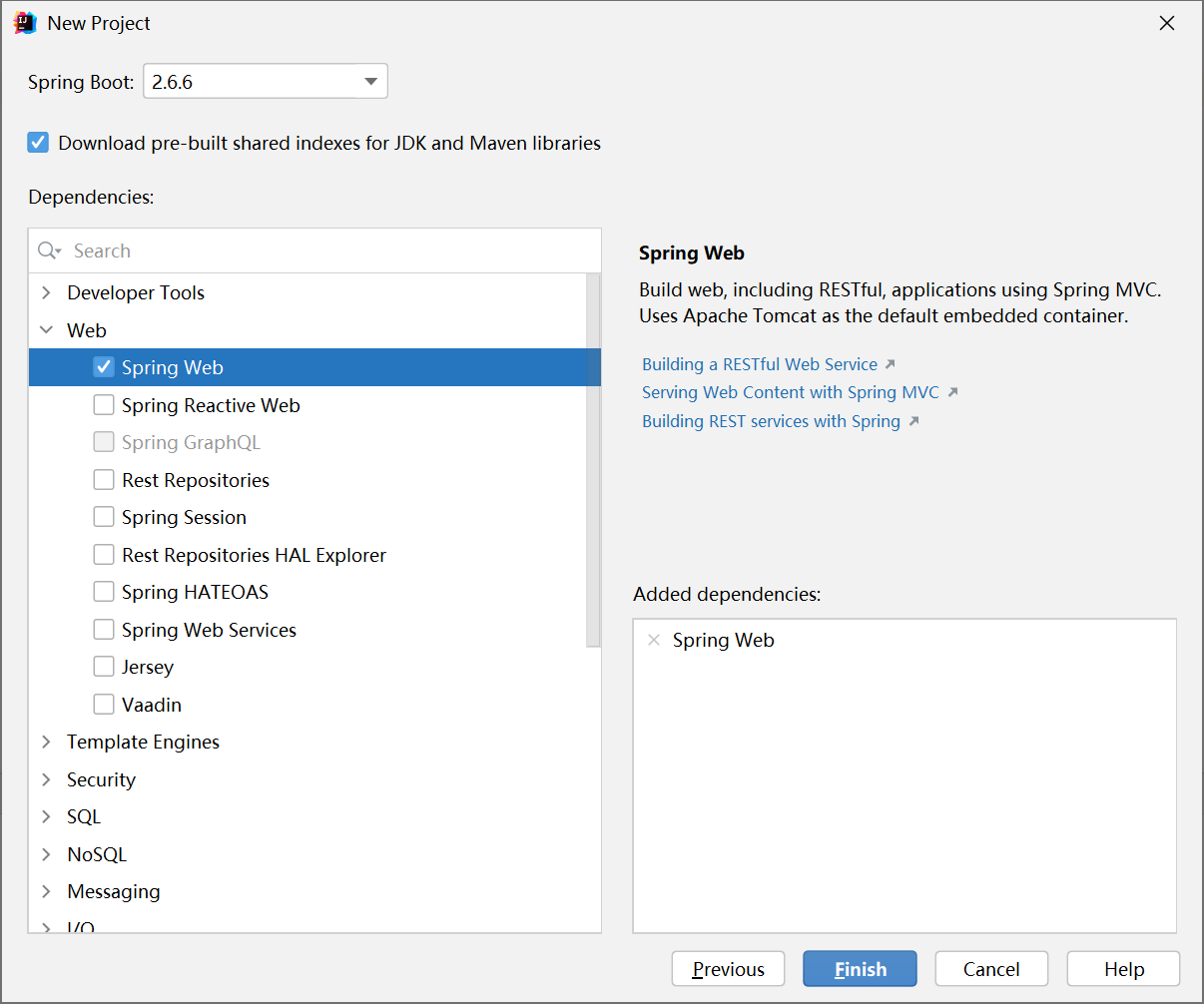Expand the SQL category

pyautogui.click(x=46, y=816)
